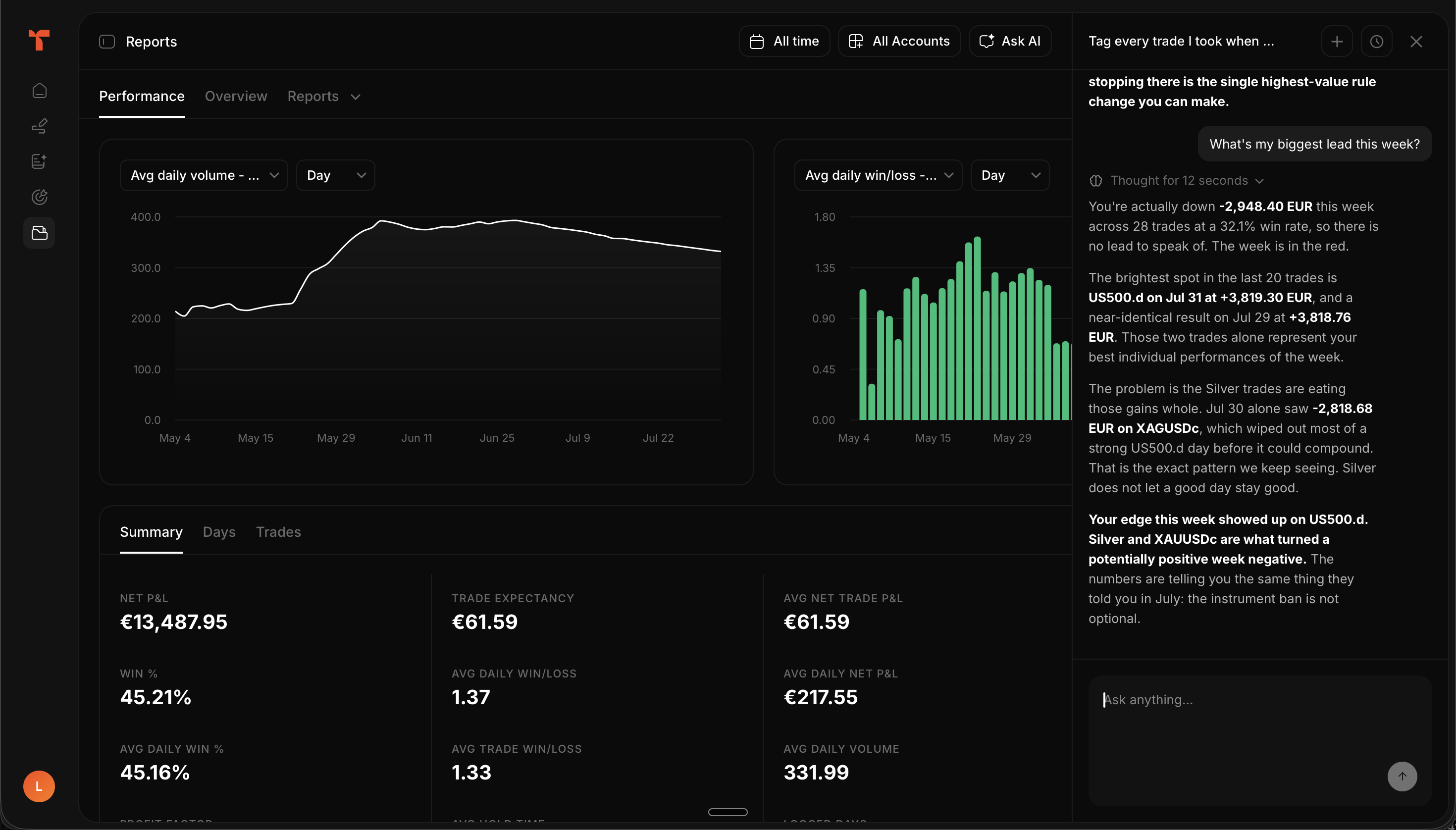Click the 400.0 label on the volume chart axis

pyautogui.click(x=146, y=217)
